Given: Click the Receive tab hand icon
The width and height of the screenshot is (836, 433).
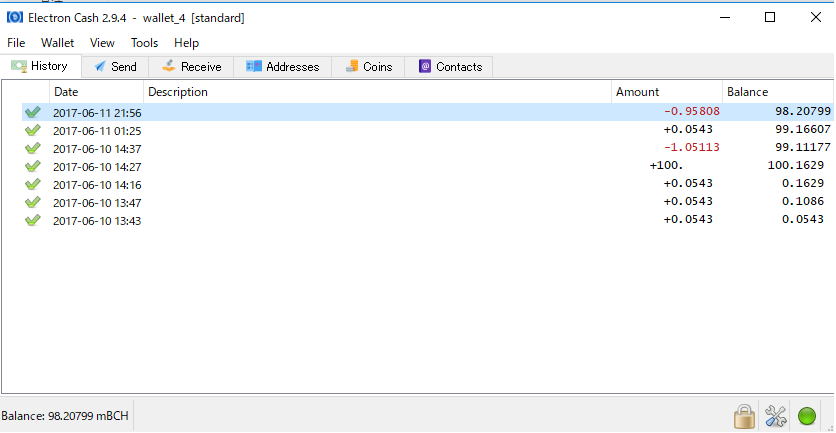Looking at the screenshot, I should tap(168, 66).
